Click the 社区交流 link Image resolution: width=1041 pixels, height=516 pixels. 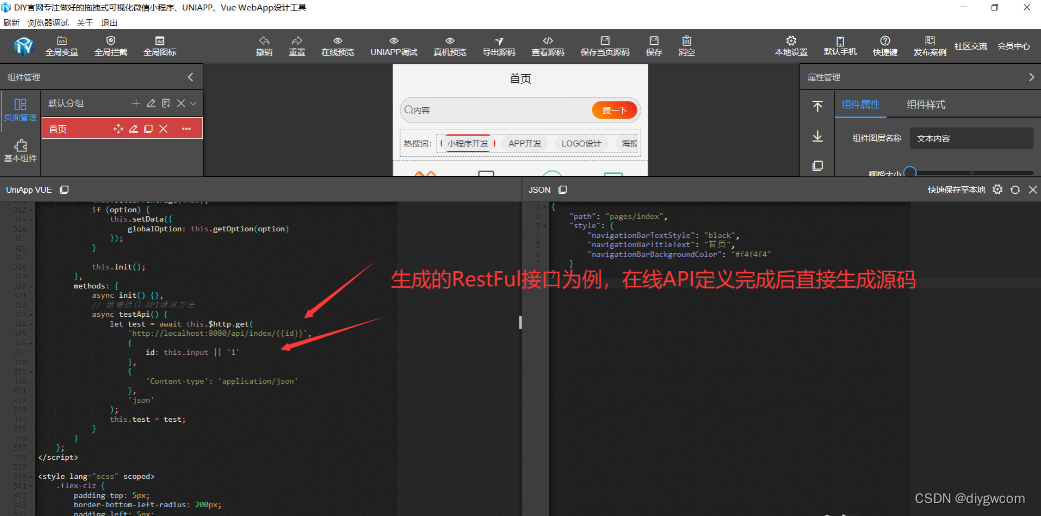(971, 46)
